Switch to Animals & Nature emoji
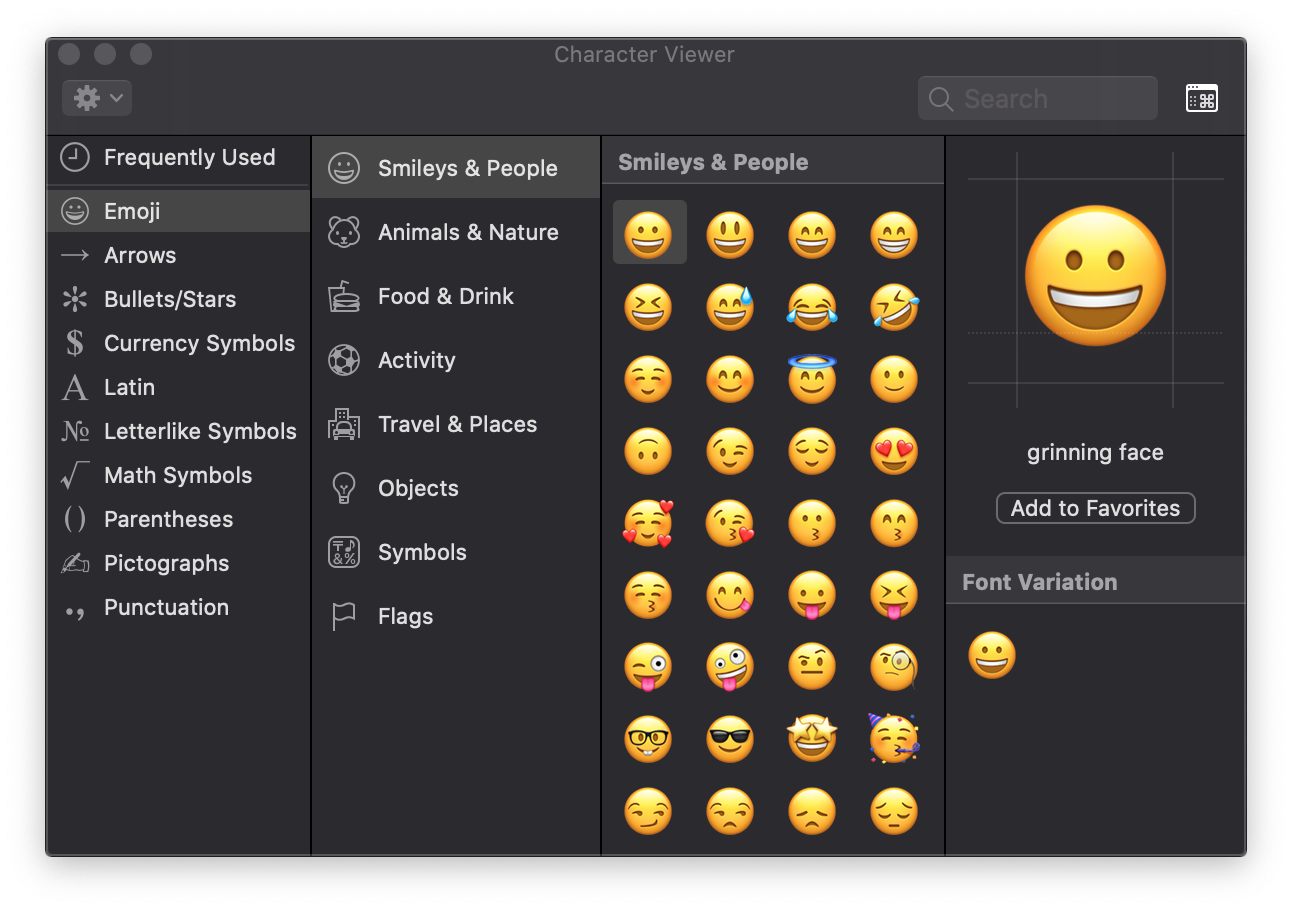This screenshot has height=910, width=1292. pyautogui.click(x=467, y=232)
